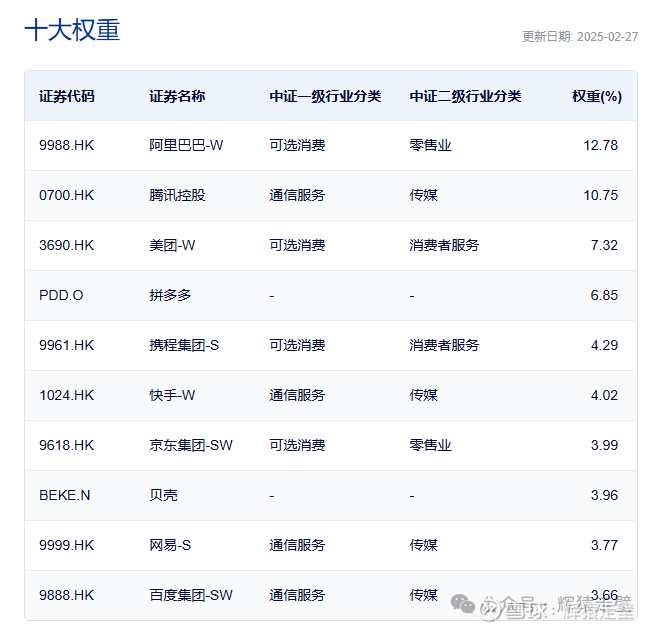Select stock code 9618.HK
The width and height of the screenshot is (653, 631).
pos(67,445)
